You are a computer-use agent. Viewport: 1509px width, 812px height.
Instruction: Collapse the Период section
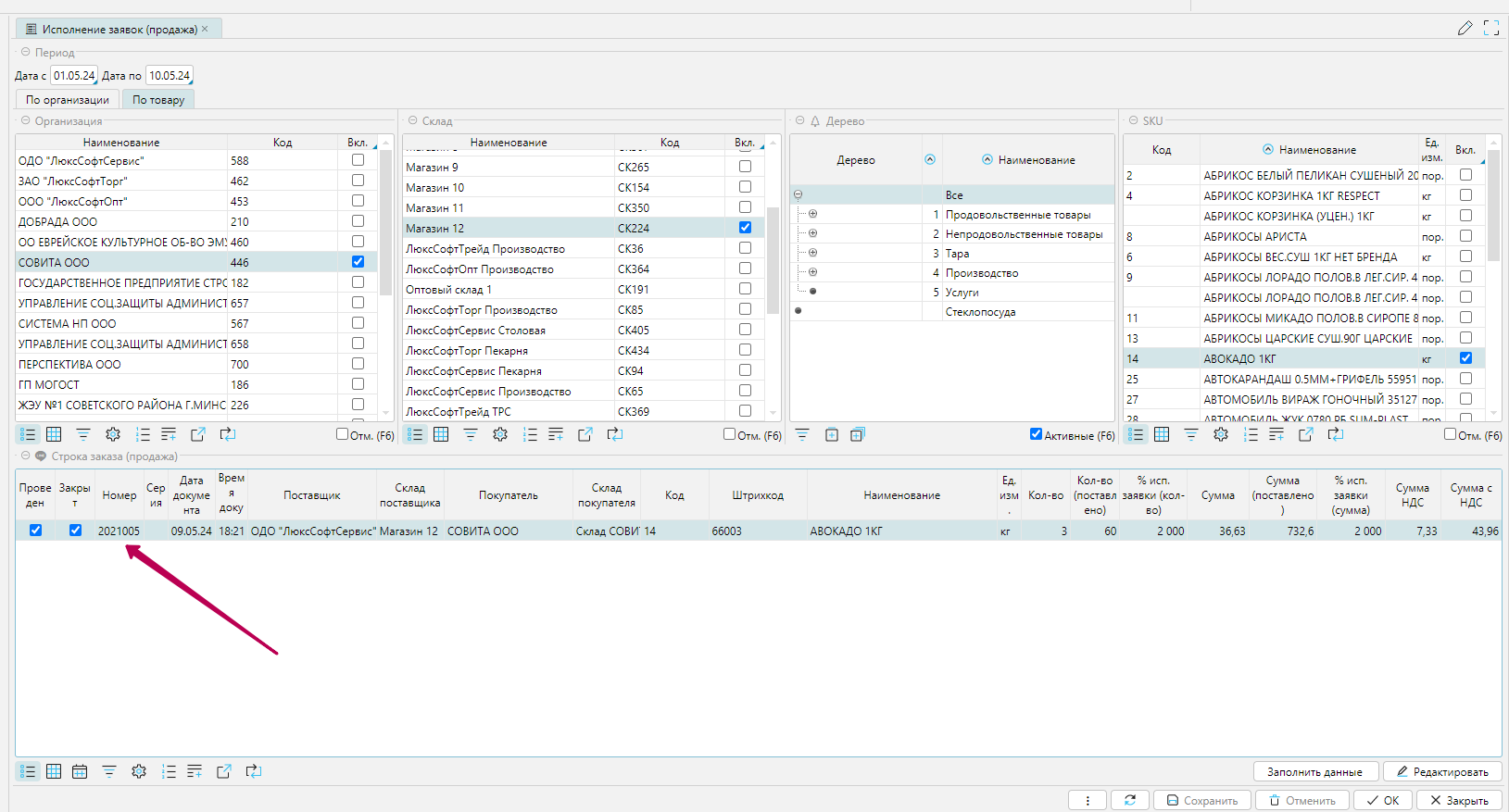coord(26,53)
